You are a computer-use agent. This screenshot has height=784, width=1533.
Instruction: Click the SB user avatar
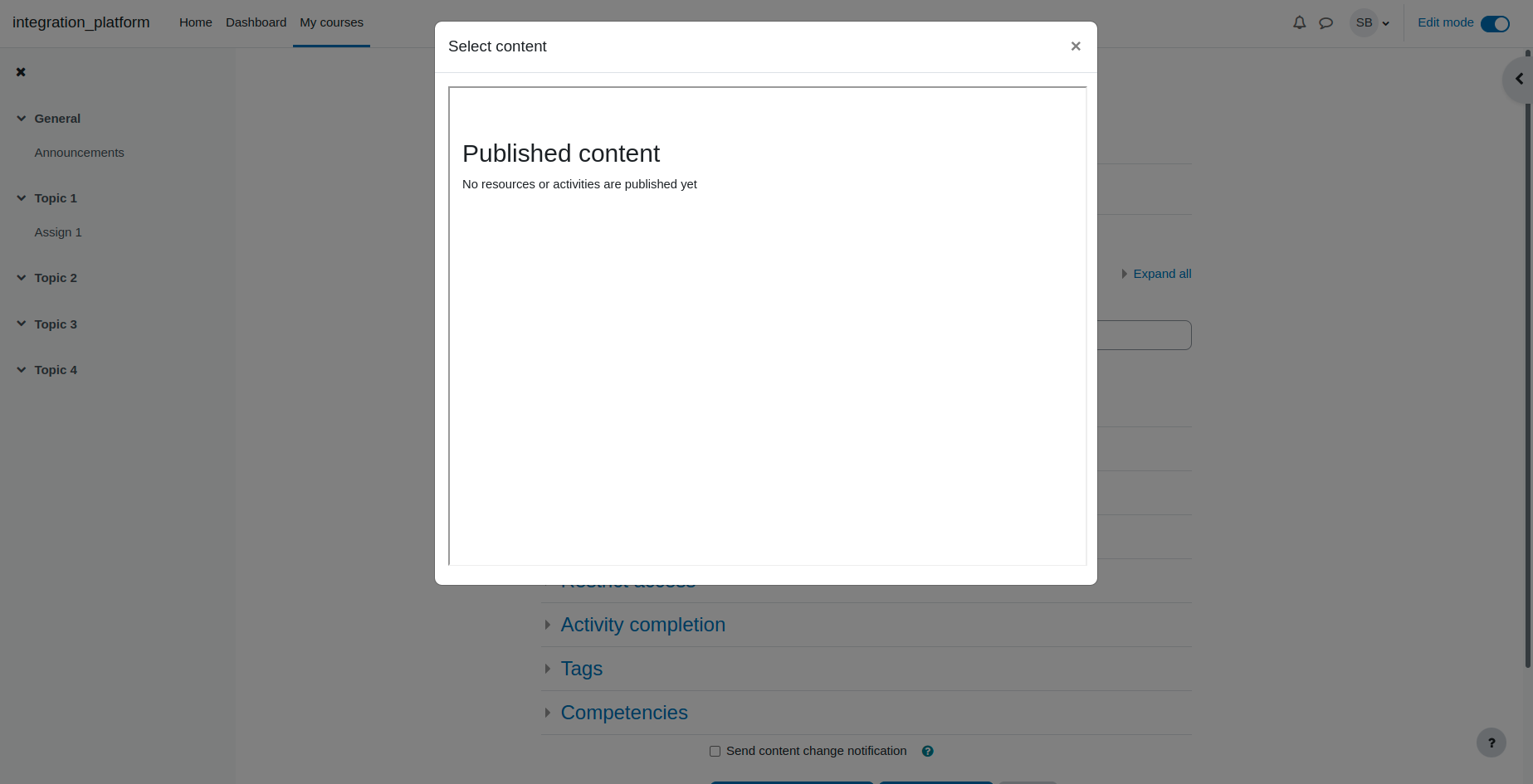1364,23
